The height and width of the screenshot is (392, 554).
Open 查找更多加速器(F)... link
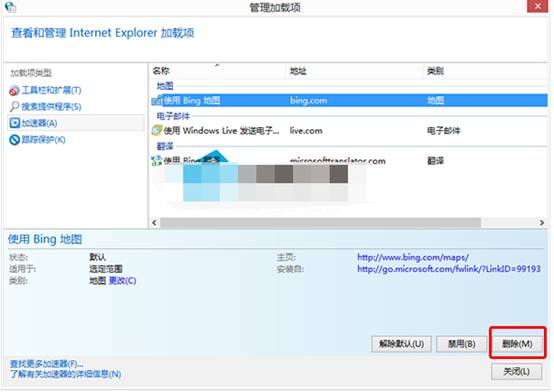point(47,364)
